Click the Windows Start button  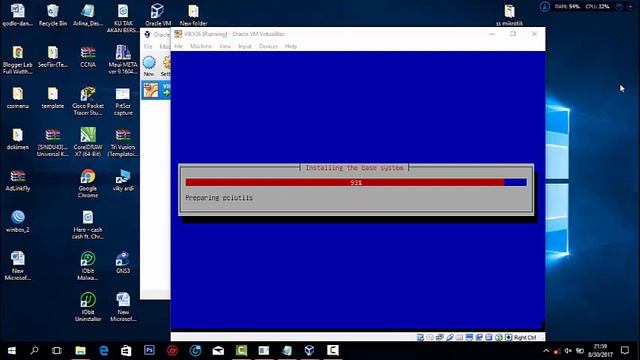pyautogui.click(x=11, y=351)
